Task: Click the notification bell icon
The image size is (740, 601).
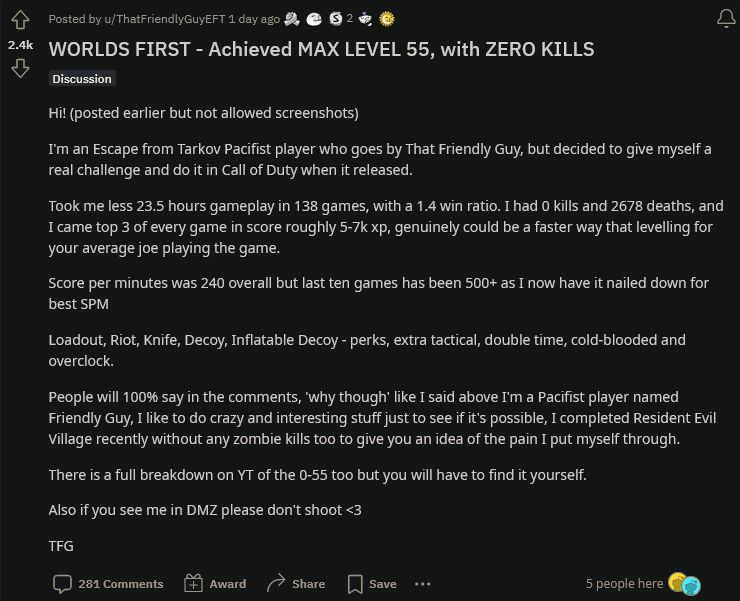Action: click(x=726, y=19)
